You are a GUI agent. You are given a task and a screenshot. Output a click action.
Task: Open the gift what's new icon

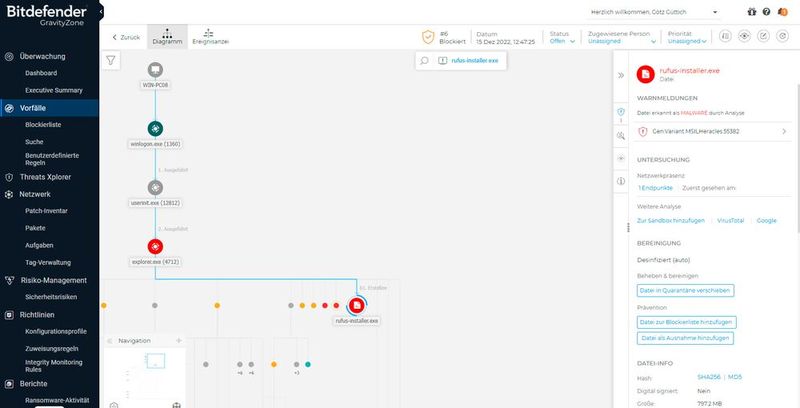(x=752, y=12)
